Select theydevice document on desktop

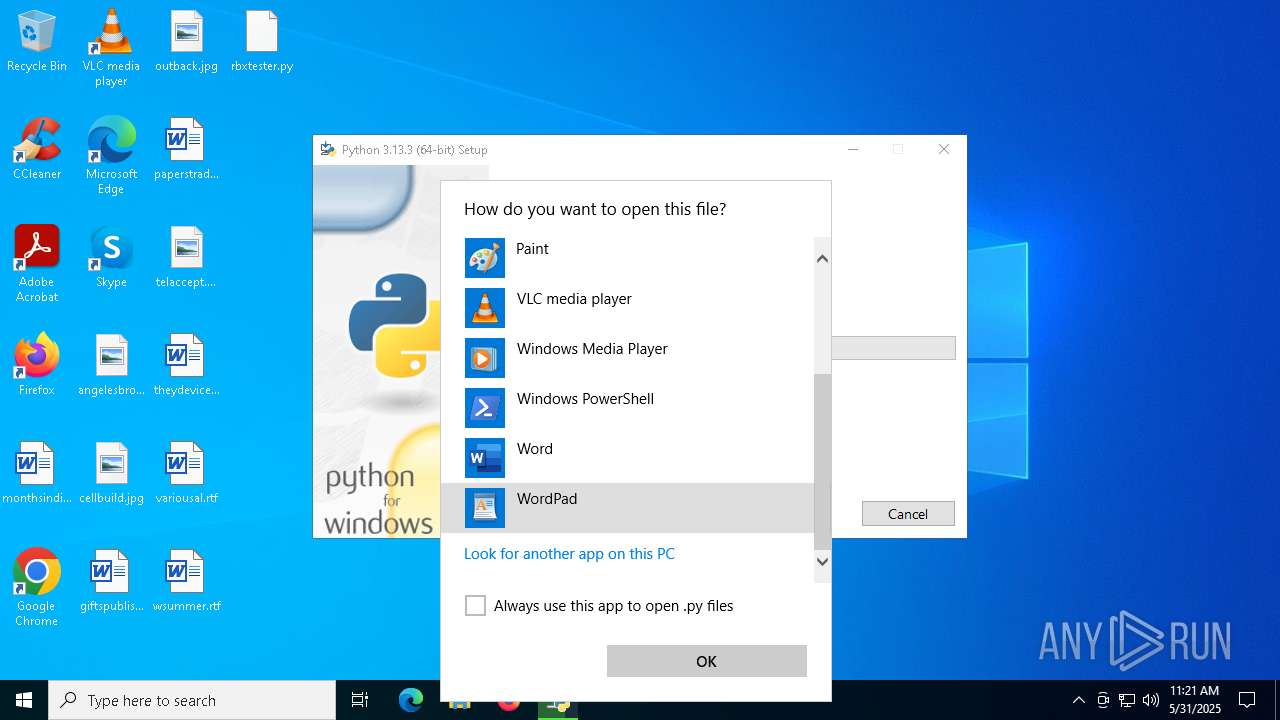[x=186, y=366]
